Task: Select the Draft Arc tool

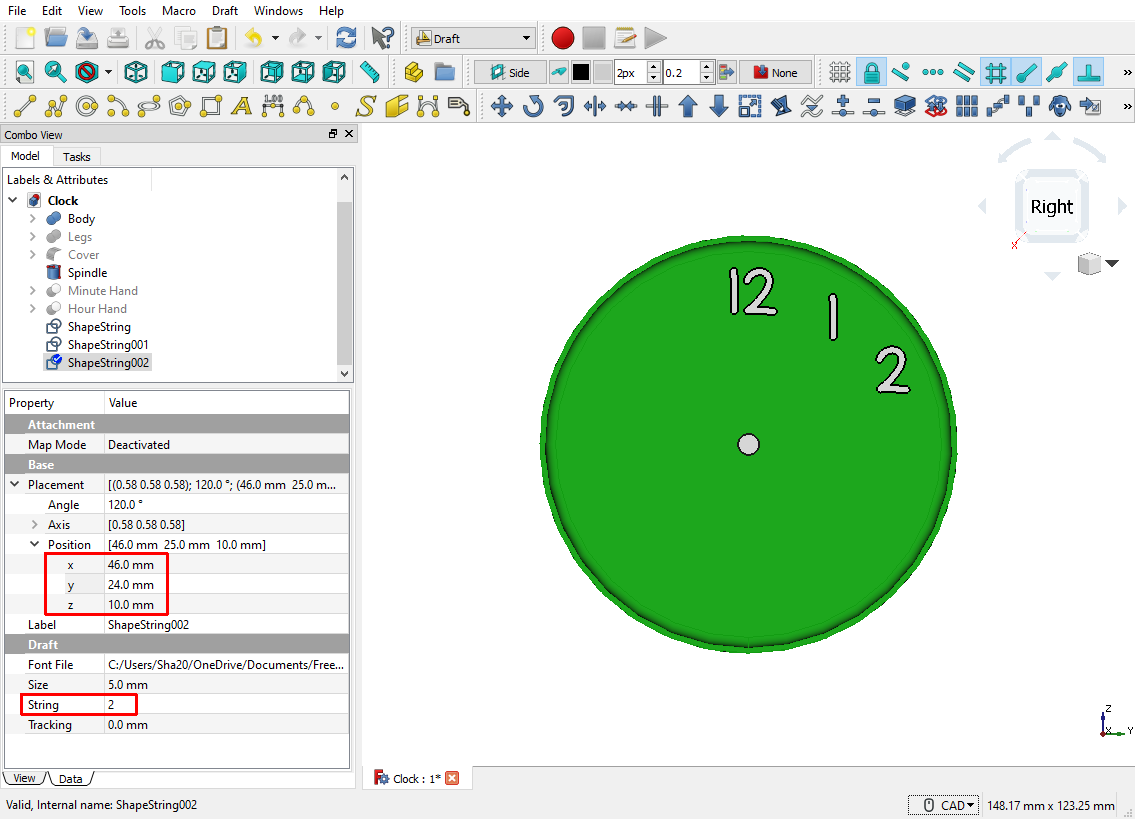Action: coord(118,106)
